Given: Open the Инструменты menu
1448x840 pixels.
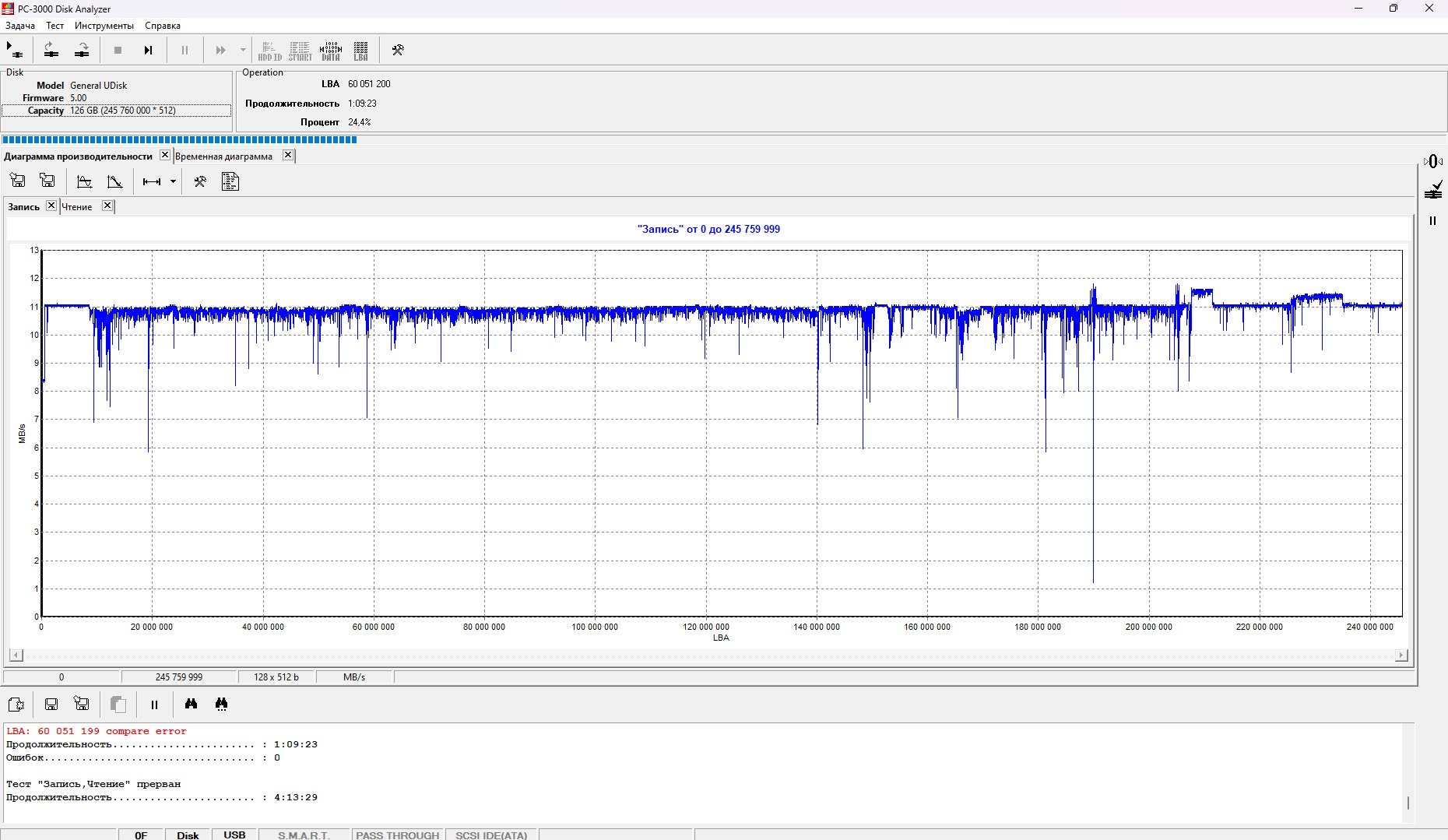Looking at the screenshot, I should [x=104, y=26].
